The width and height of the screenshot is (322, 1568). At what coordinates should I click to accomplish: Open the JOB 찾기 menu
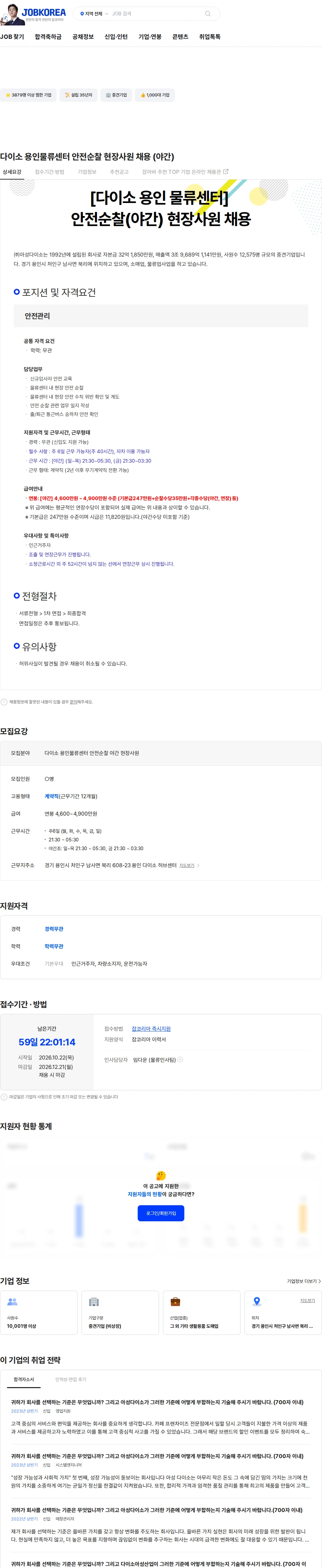pos(12,37)
